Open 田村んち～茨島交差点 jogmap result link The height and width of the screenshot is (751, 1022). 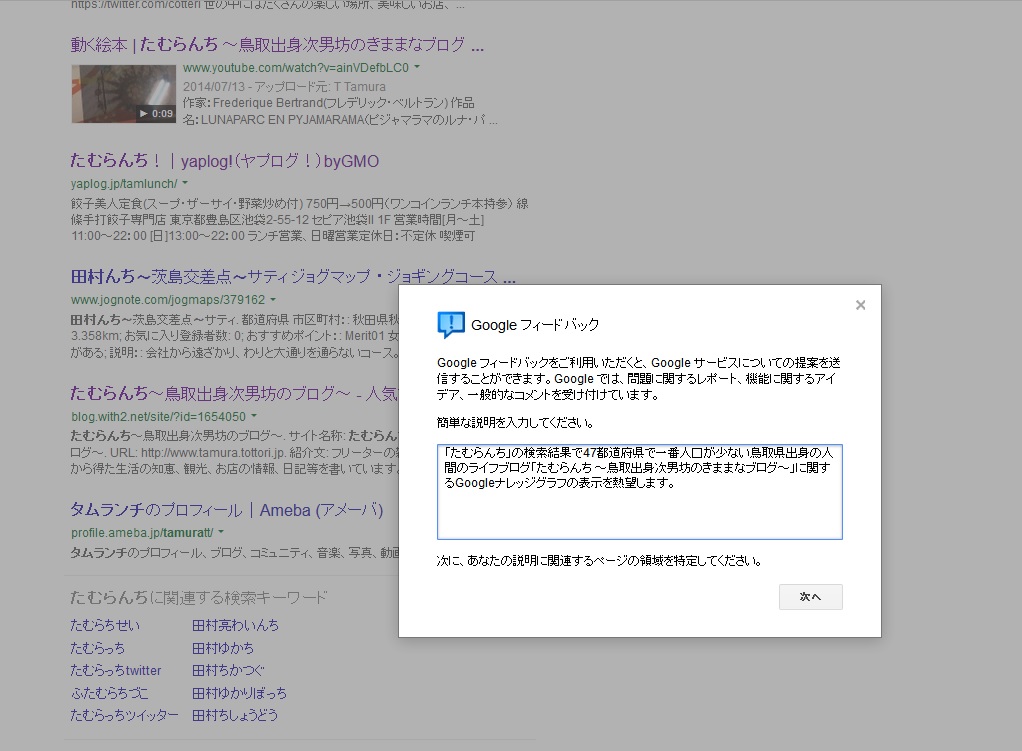tap(293, 276)
